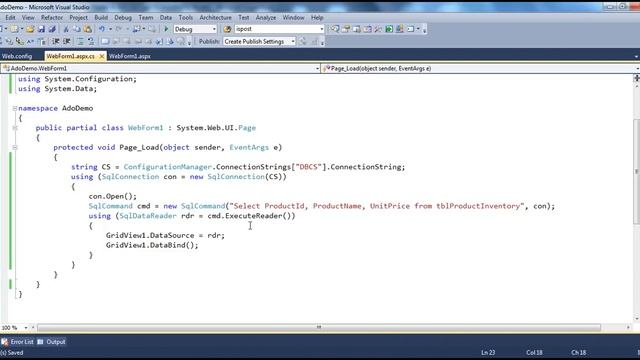Click the 'Ln 23' status bar entry

click(488, 353)
